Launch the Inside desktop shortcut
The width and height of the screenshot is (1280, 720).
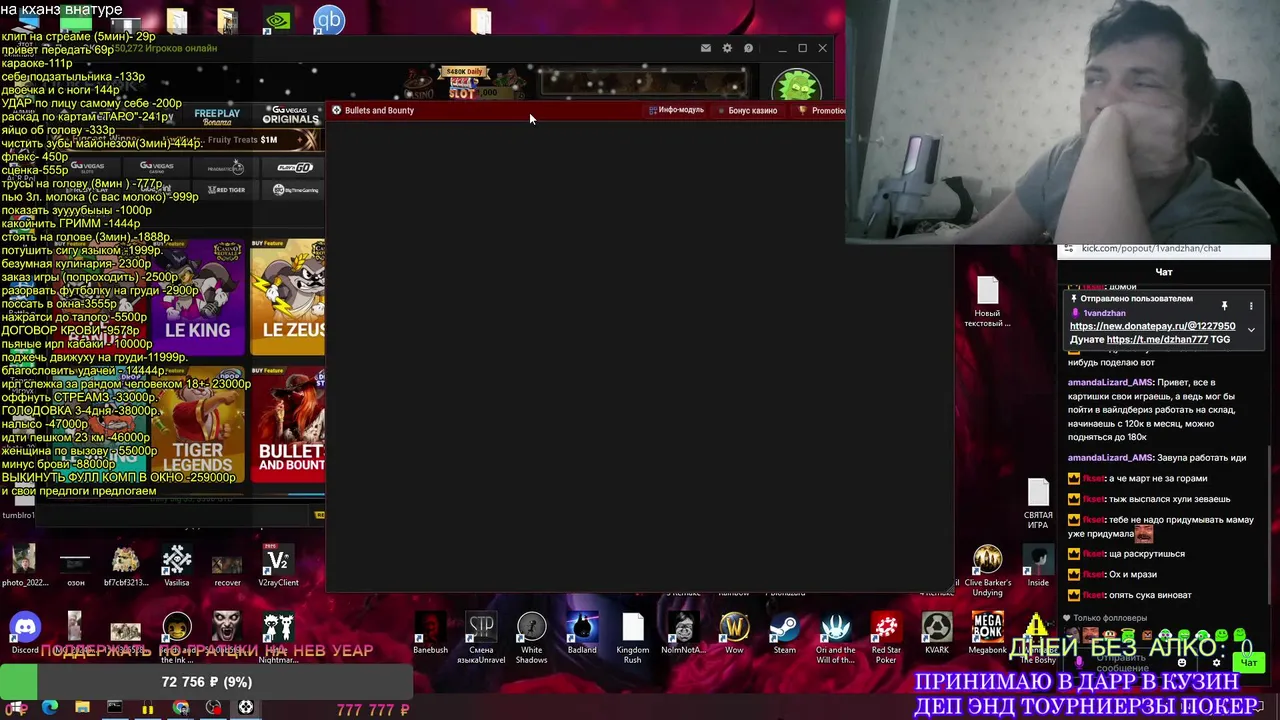[1038, 566]
